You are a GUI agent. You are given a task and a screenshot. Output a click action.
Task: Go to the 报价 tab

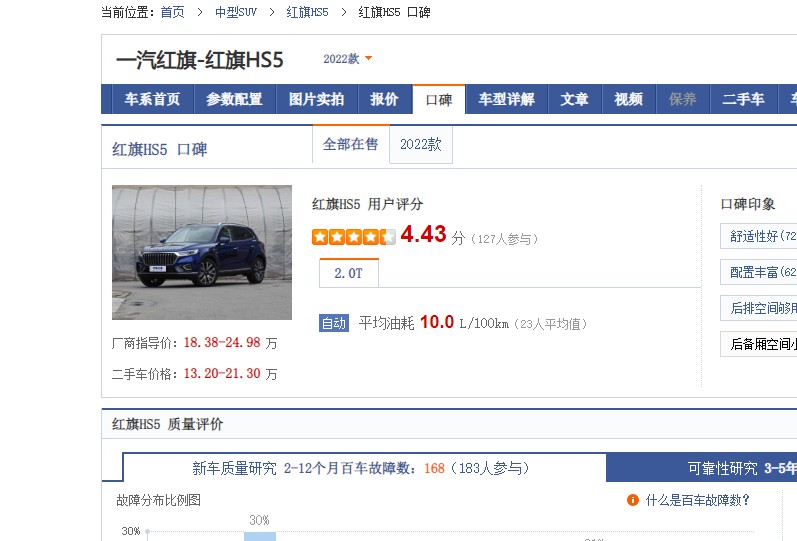point(384,99)
